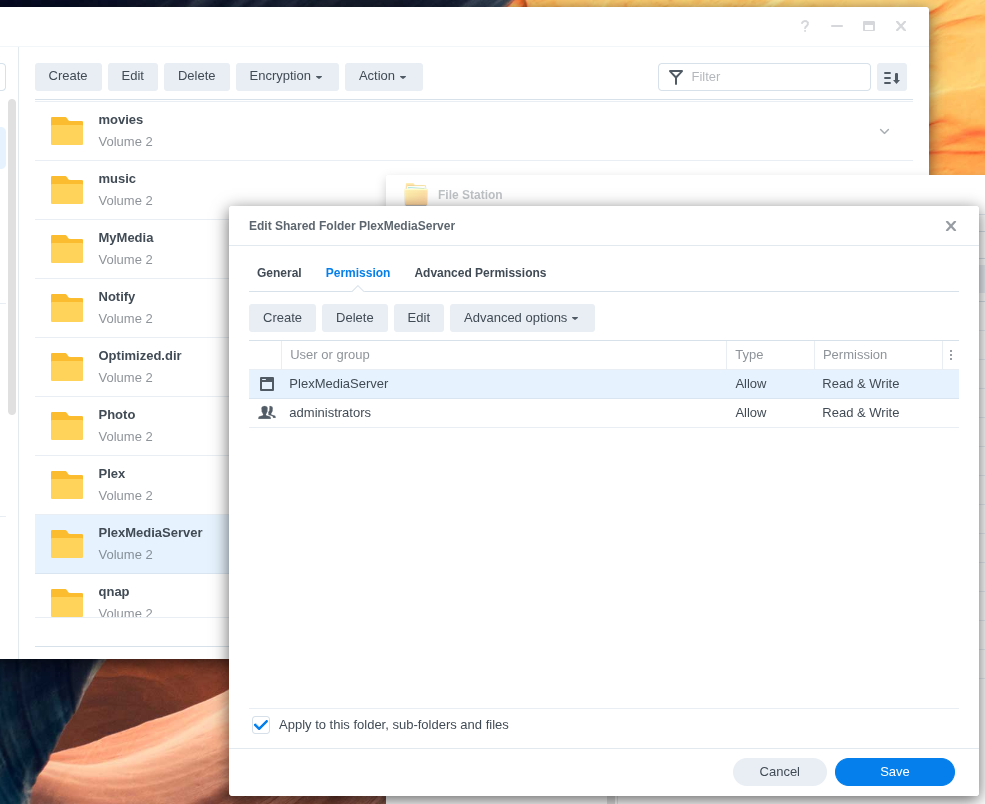985x804 pixels.
Task: Click the administrators group icon
Action: (x=267, y=413)
